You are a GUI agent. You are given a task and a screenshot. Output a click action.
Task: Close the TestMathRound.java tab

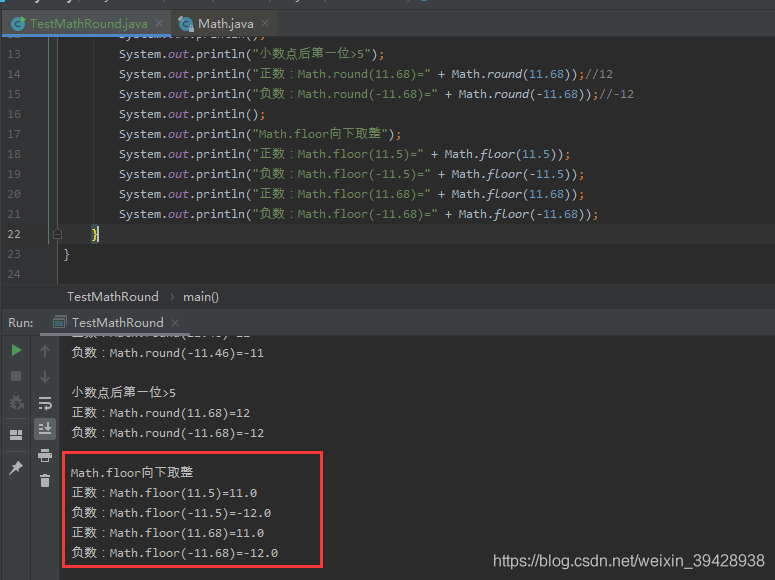(x=159, y=23)
